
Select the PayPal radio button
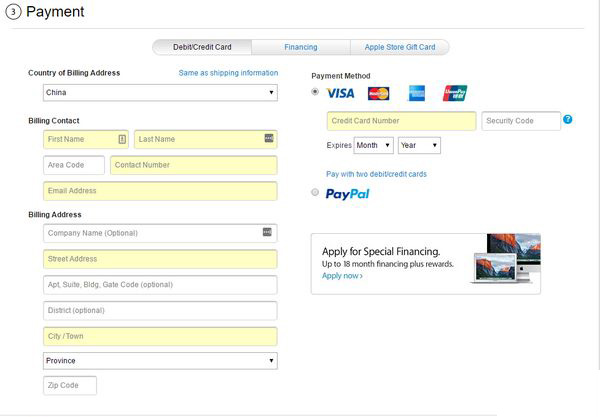[x=316, y=192]
